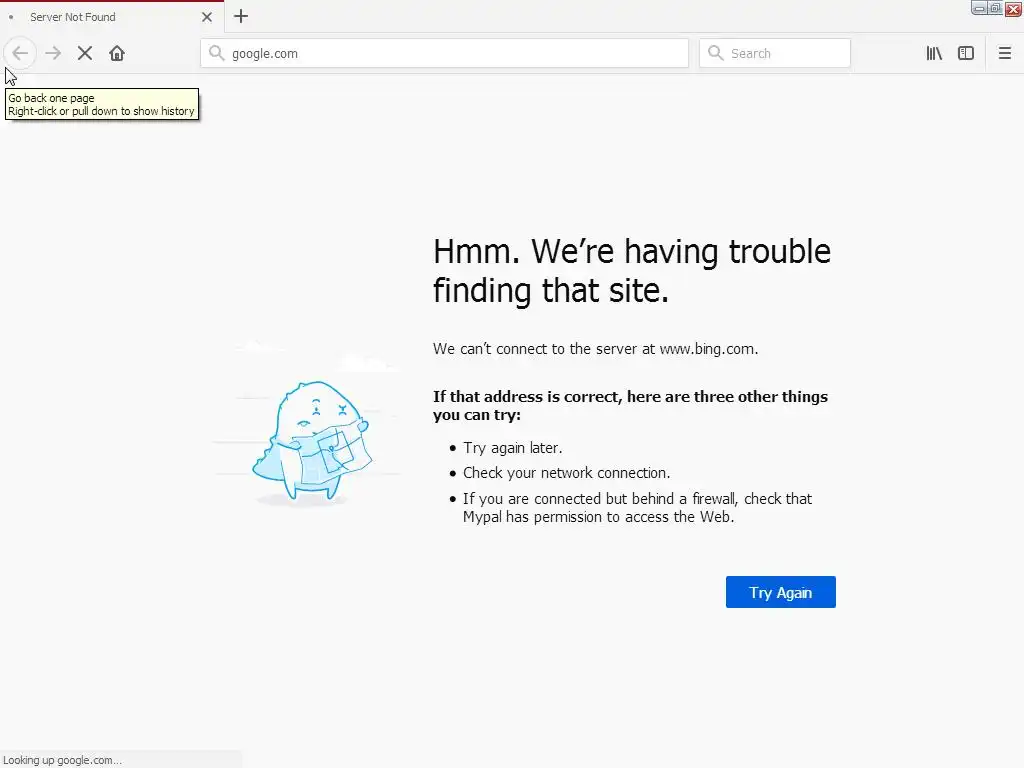The image size is (1024, 768).
Task: Open the Library bookshelf icon
Action: tap(934, 54)
